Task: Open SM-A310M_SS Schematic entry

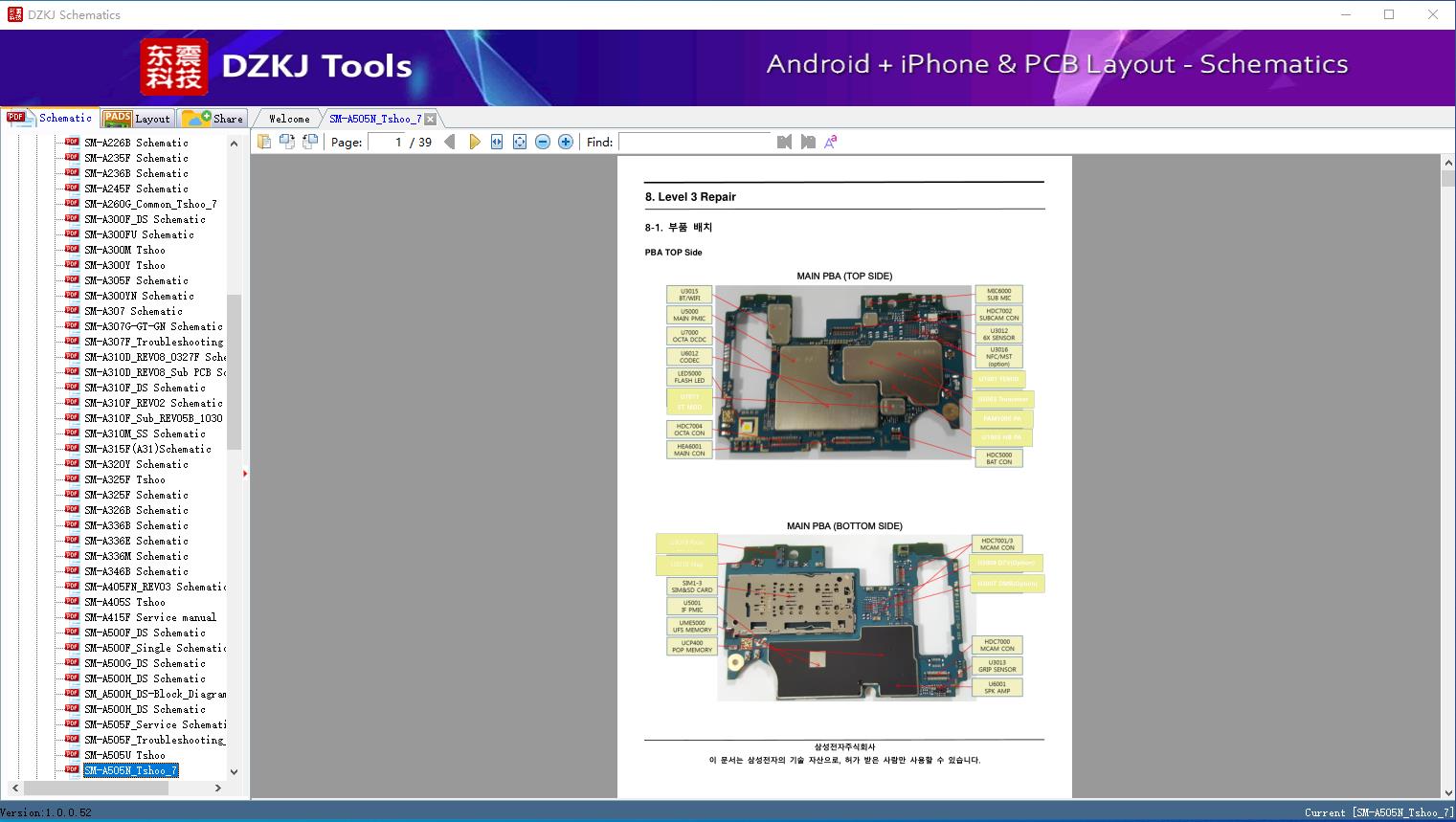Action: 145,433
